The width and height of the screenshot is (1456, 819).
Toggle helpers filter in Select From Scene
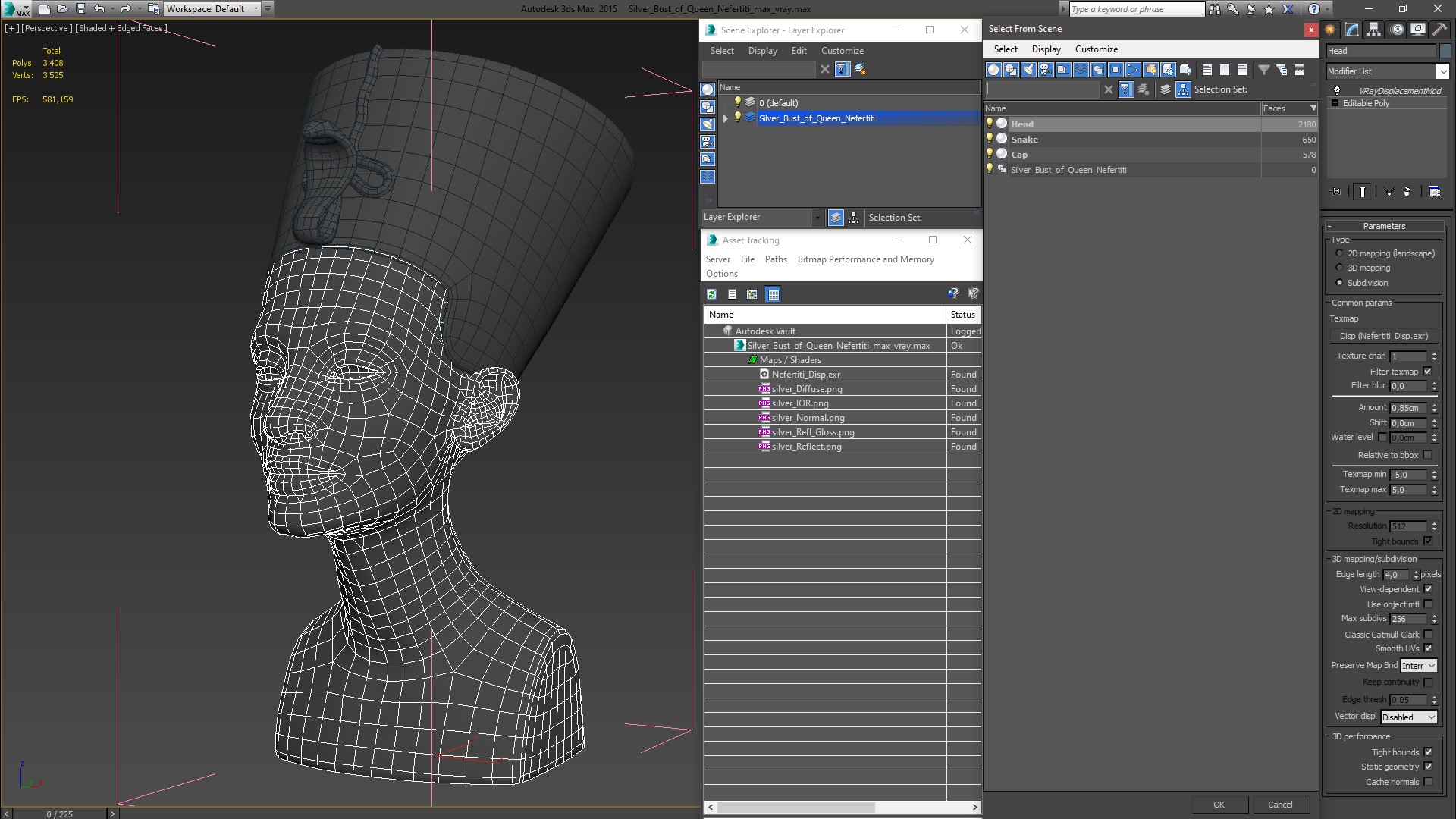(x=1063, y=70)
